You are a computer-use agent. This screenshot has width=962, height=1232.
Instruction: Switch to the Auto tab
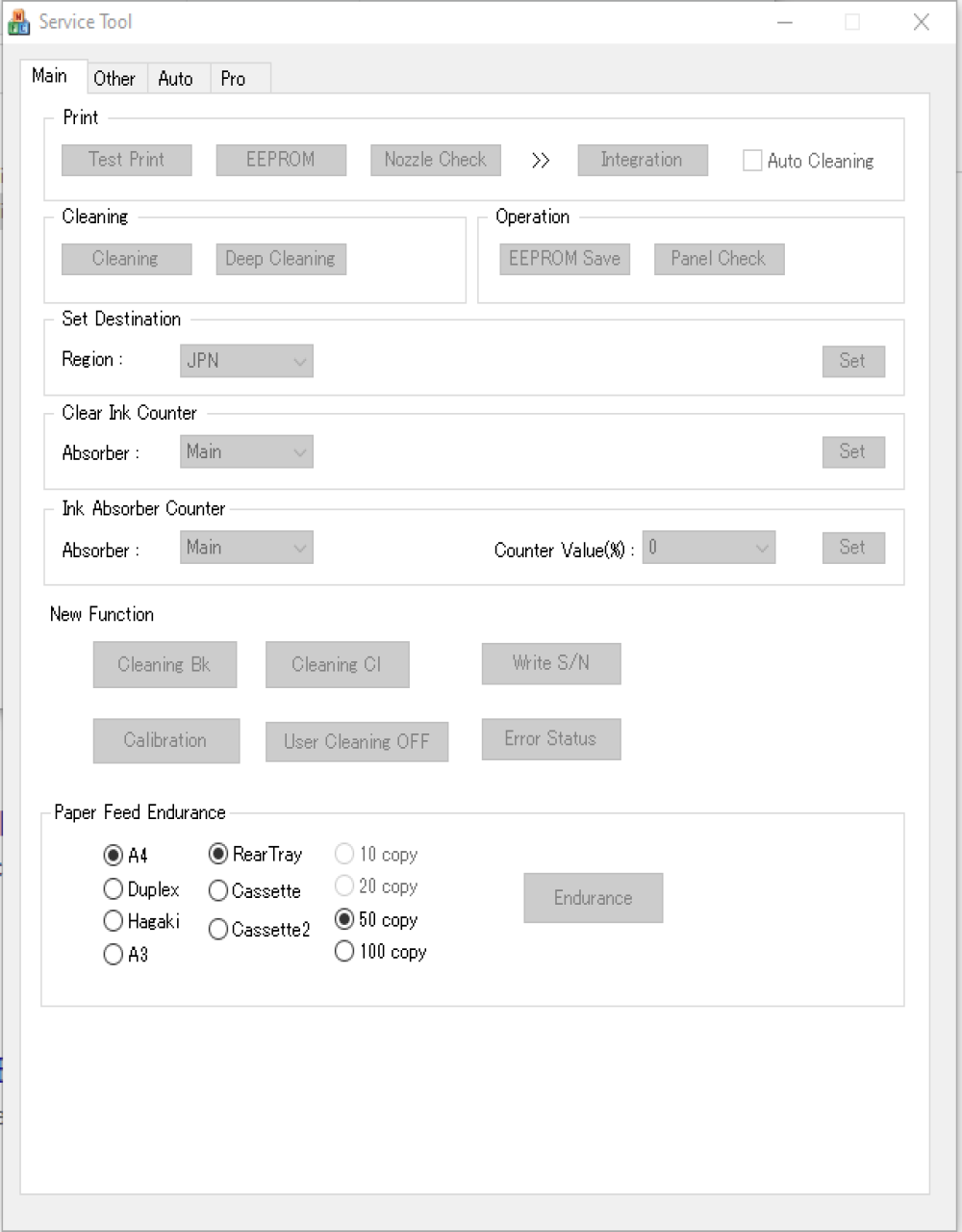pyautogui.click(x=175, y=79)
